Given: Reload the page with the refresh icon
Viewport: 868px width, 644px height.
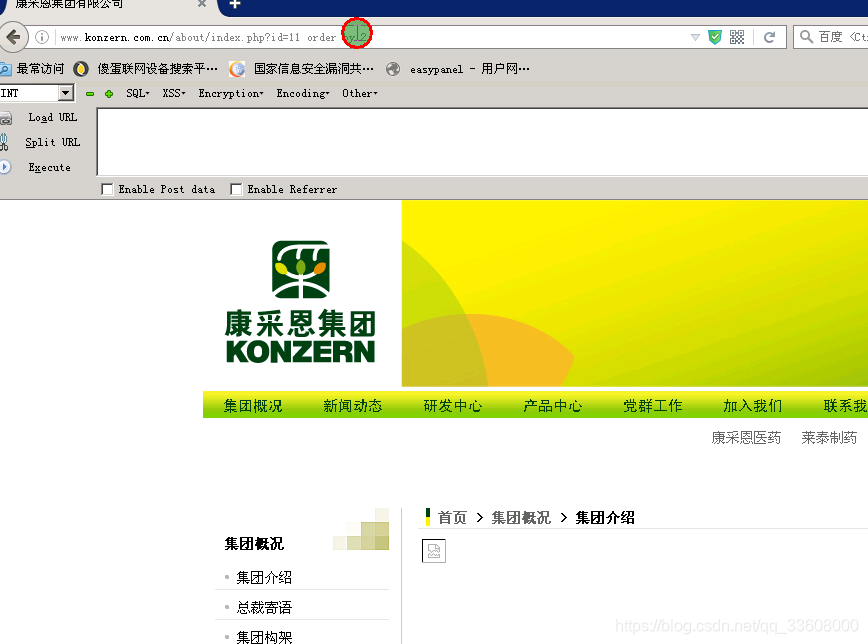Looking at the screenshot, I should click(769, 36).
